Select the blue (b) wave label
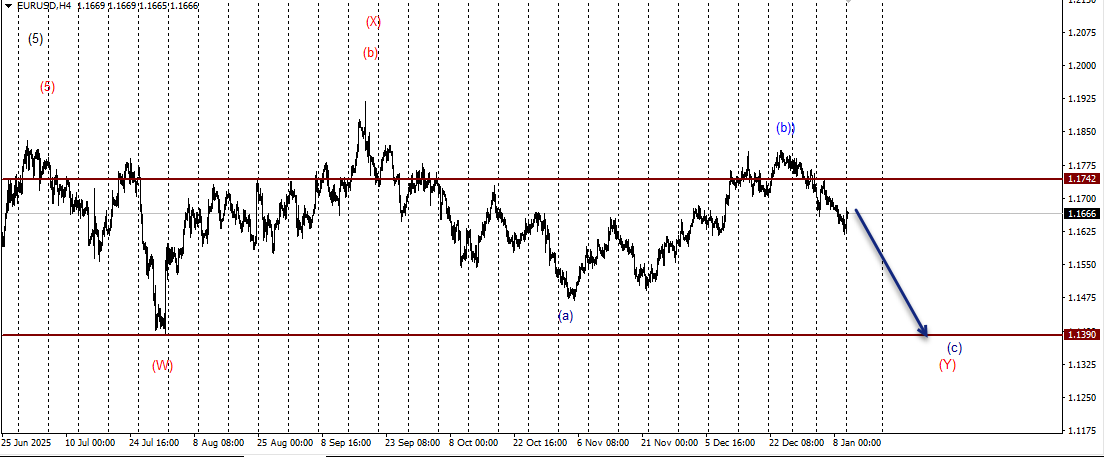Viewport: 1104px width, 457px height. 786,128
